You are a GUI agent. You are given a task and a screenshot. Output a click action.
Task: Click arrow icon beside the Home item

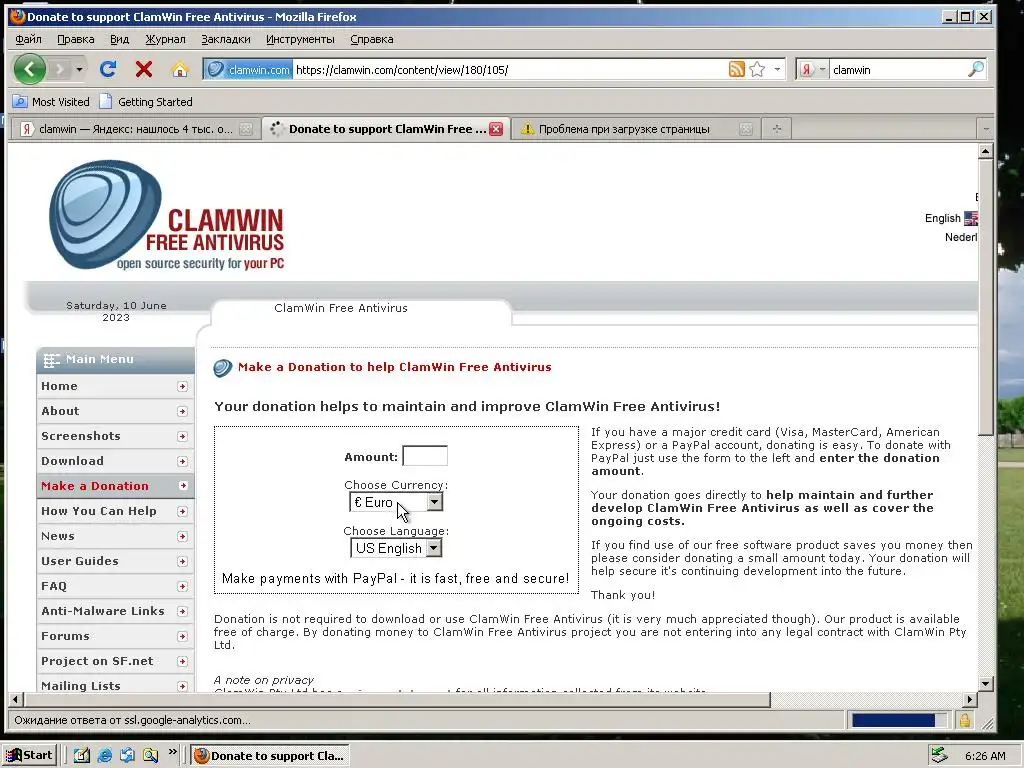tap(182, 387)
